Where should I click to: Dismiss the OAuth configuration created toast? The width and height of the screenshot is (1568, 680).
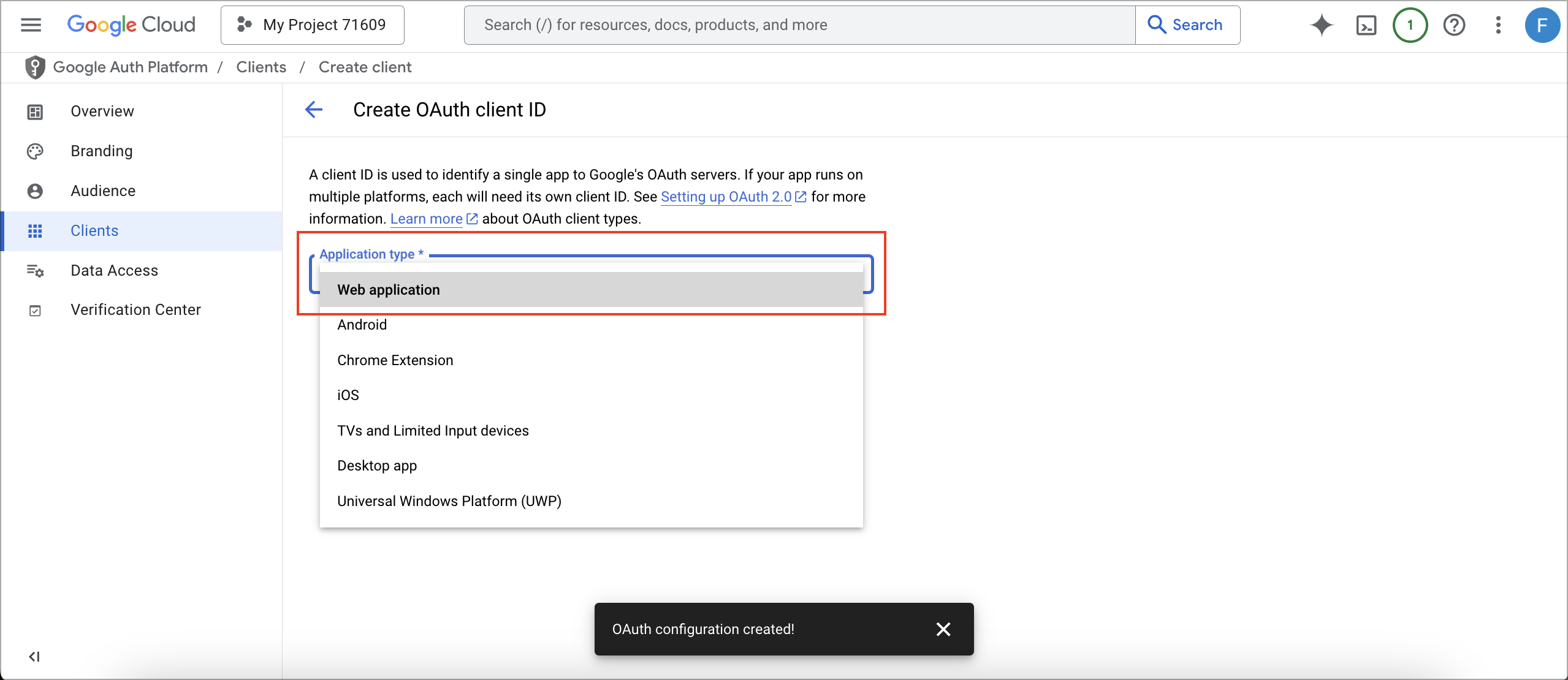[x=943, y=629]
